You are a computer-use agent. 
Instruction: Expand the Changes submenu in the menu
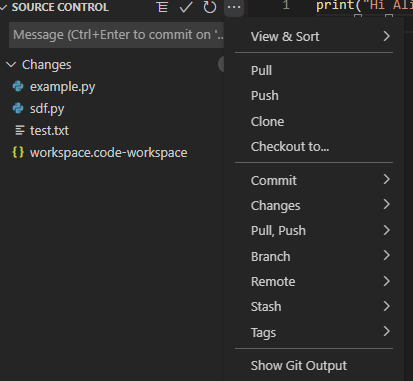tap(314, 205)
